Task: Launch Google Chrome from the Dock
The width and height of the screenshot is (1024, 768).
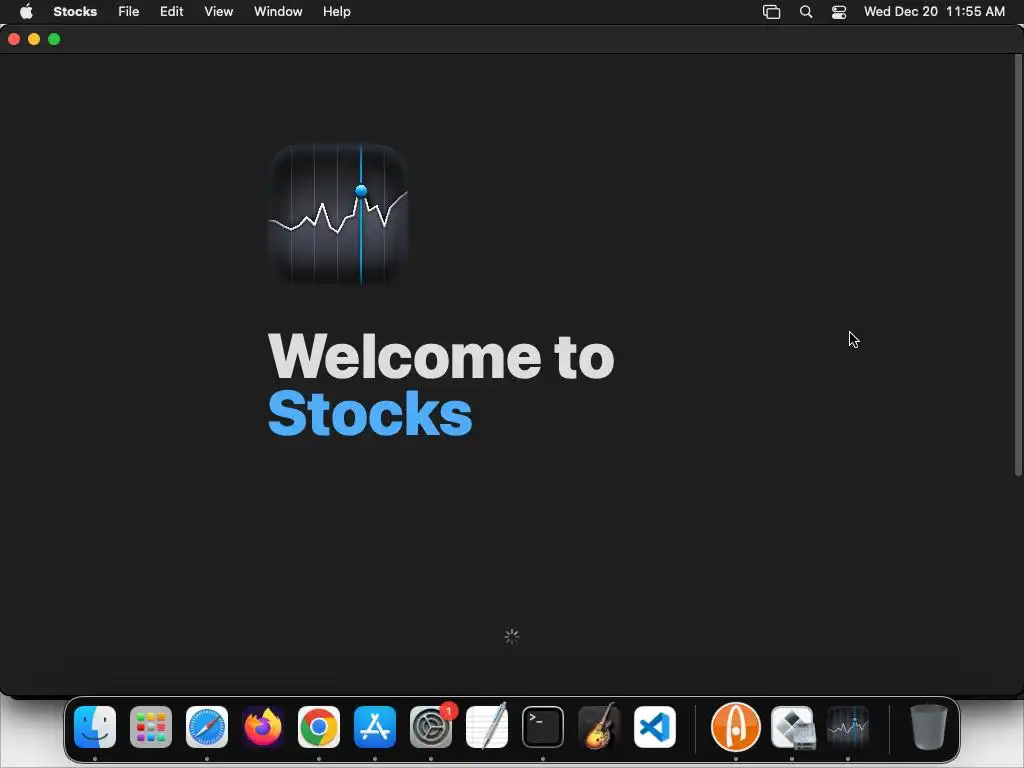Action: click(x=319, y=727)
